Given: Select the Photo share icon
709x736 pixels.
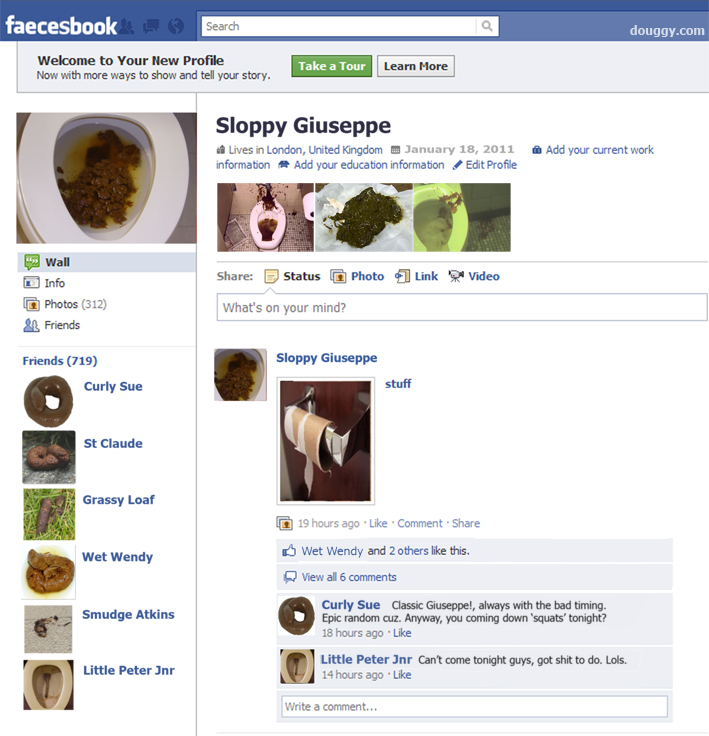Looking at the screenshot, I should pyautogui.click(x=338, y=276).
